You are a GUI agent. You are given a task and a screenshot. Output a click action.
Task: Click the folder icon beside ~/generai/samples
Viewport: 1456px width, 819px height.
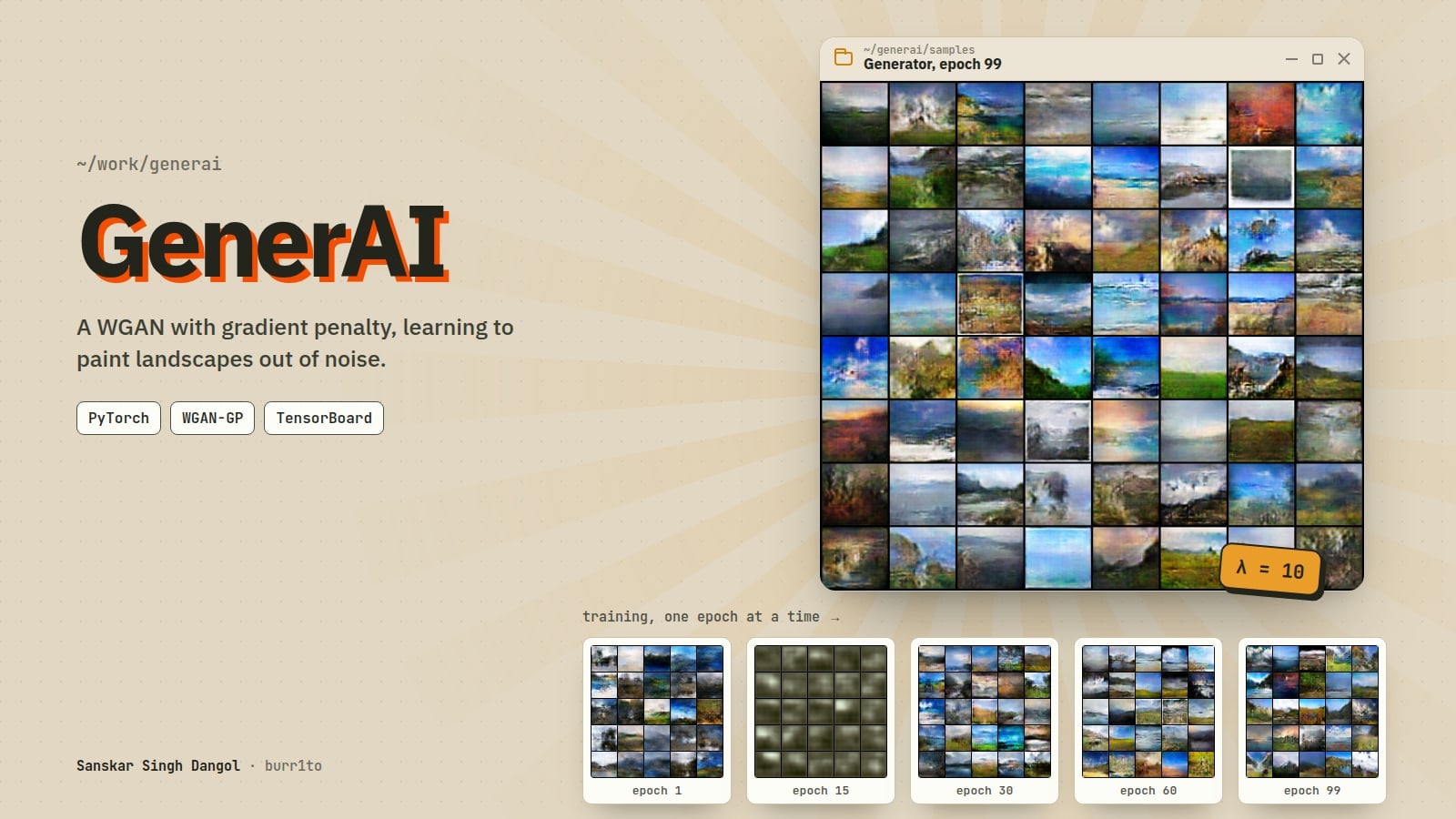(x=844, y=57)
